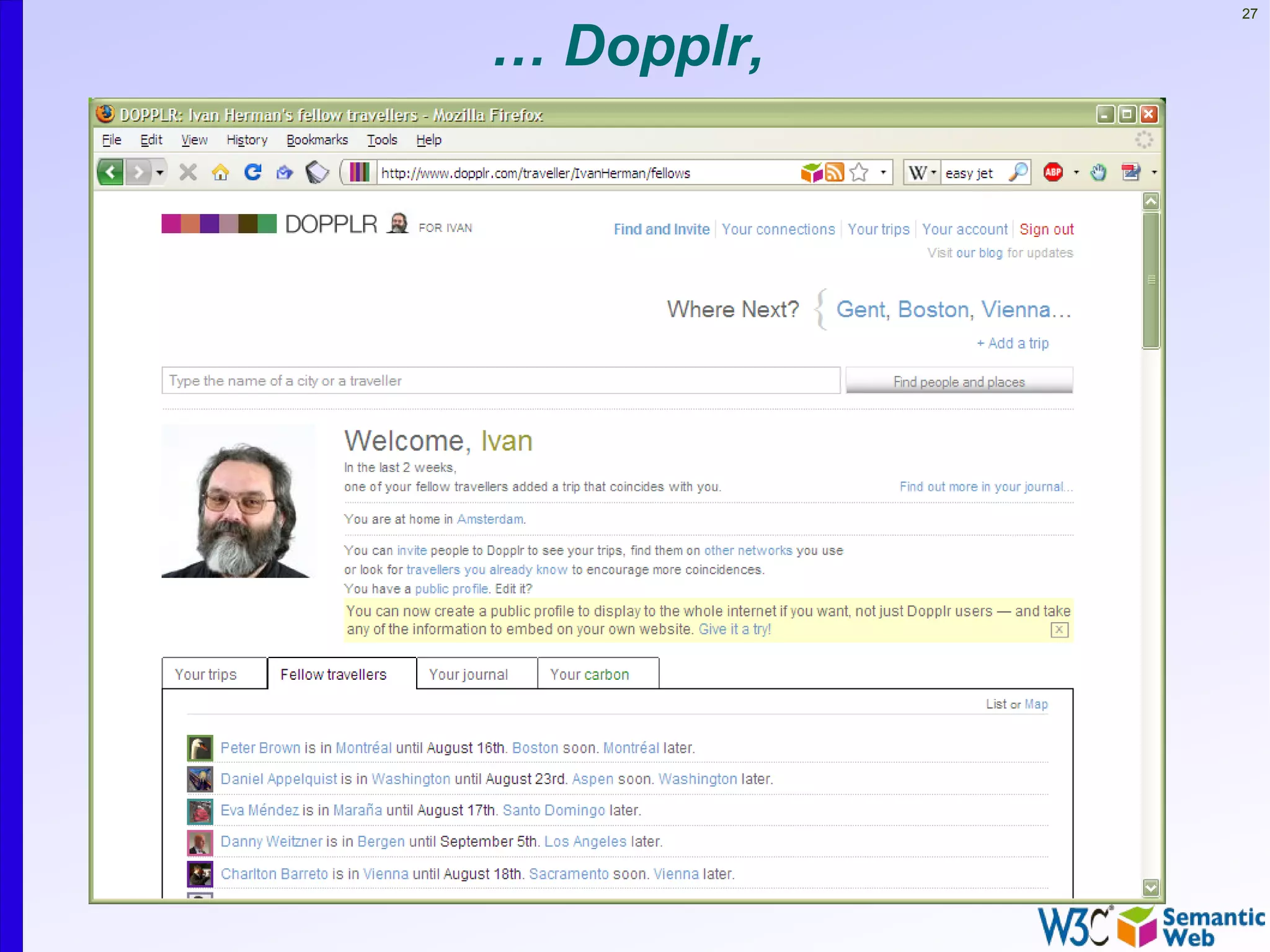
Task: Switch fellow travellers view to Map
Action: click(x=1036, y=705)
